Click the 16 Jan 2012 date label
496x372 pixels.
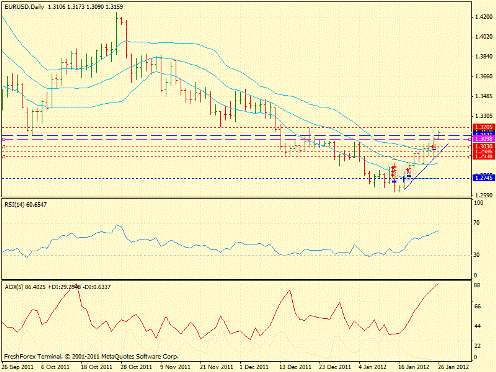tap(414, 367)
